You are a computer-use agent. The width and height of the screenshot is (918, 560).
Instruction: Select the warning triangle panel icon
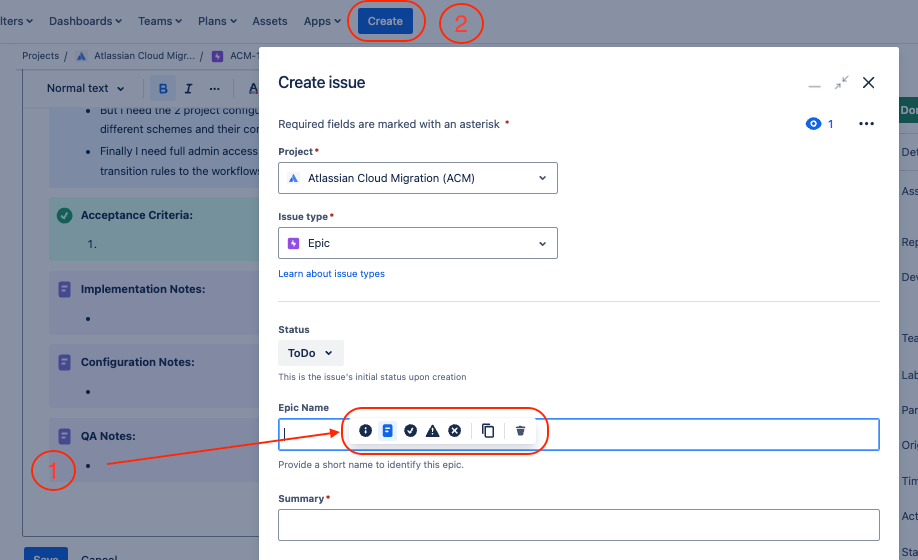tap(433, 431)
